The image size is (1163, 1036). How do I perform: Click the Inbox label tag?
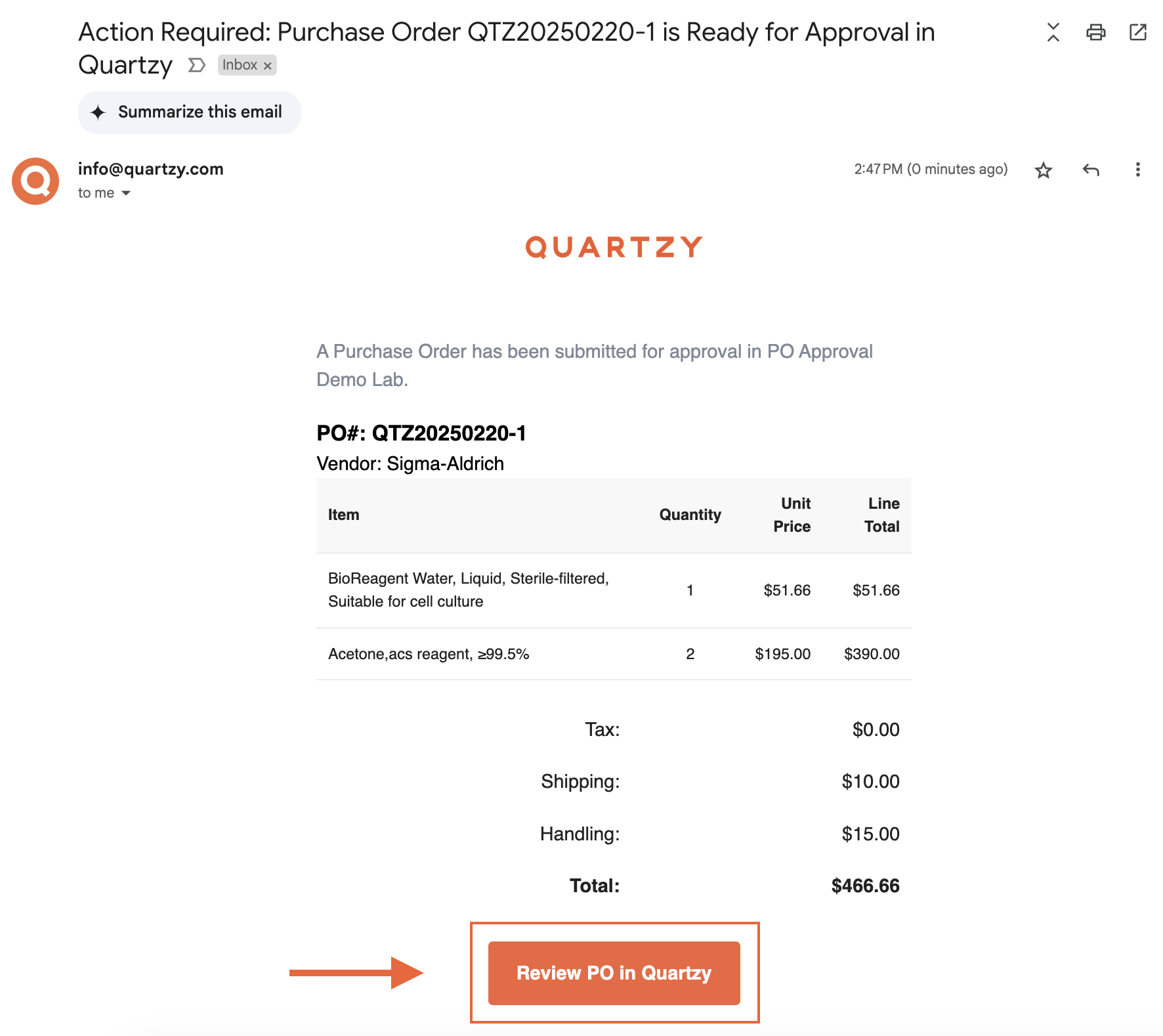tap(240, 65)
